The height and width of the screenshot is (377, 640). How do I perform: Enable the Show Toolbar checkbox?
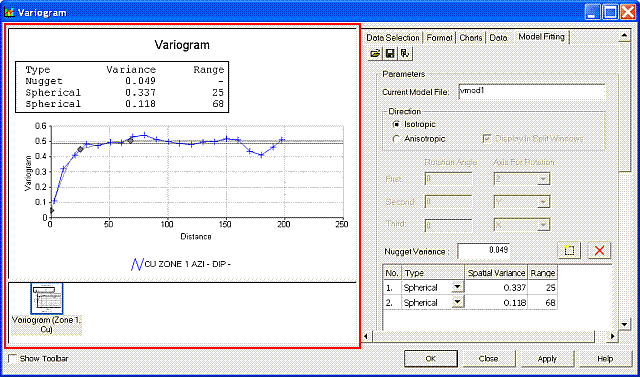13,359
